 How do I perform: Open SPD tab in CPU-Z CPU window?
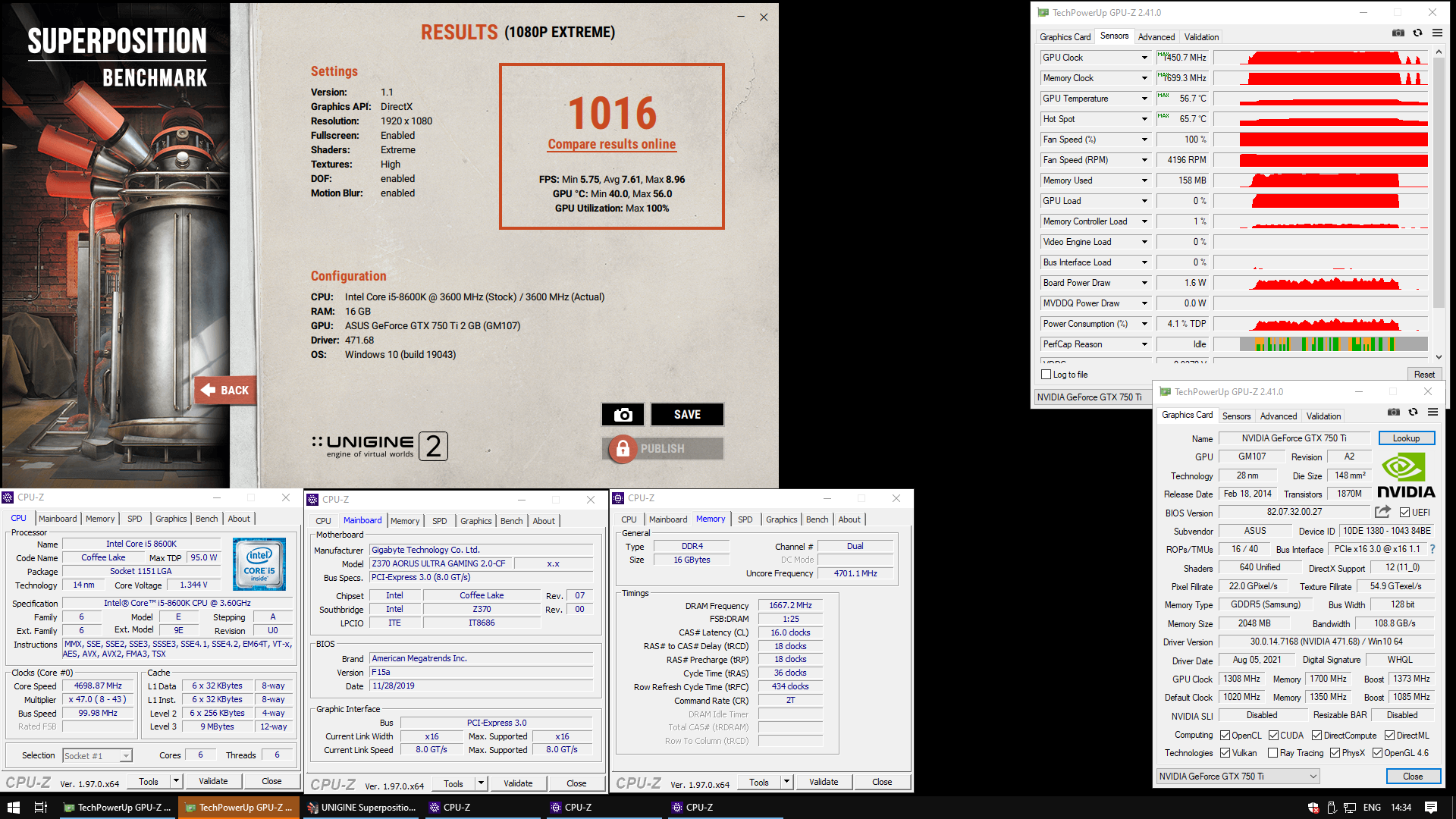coord(134,519)
